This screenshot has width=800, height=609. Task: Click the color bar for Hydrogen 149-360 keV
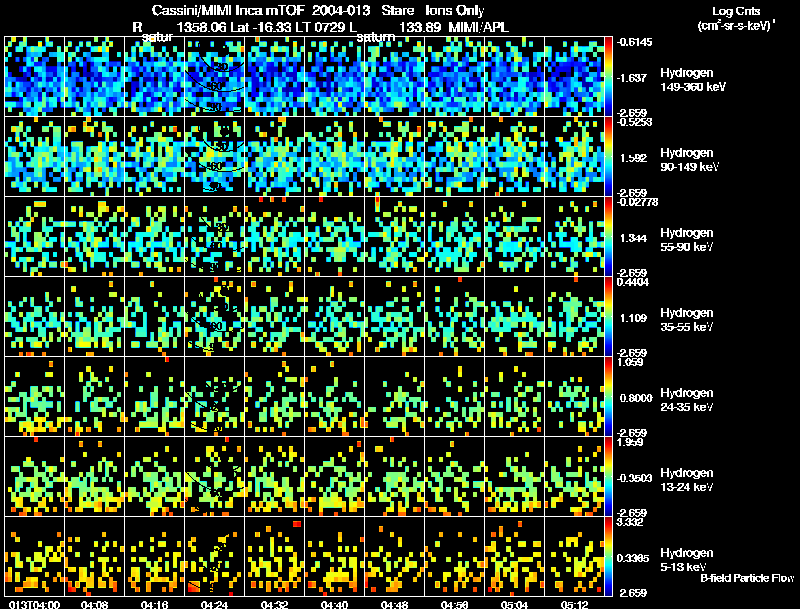point(608,76)
